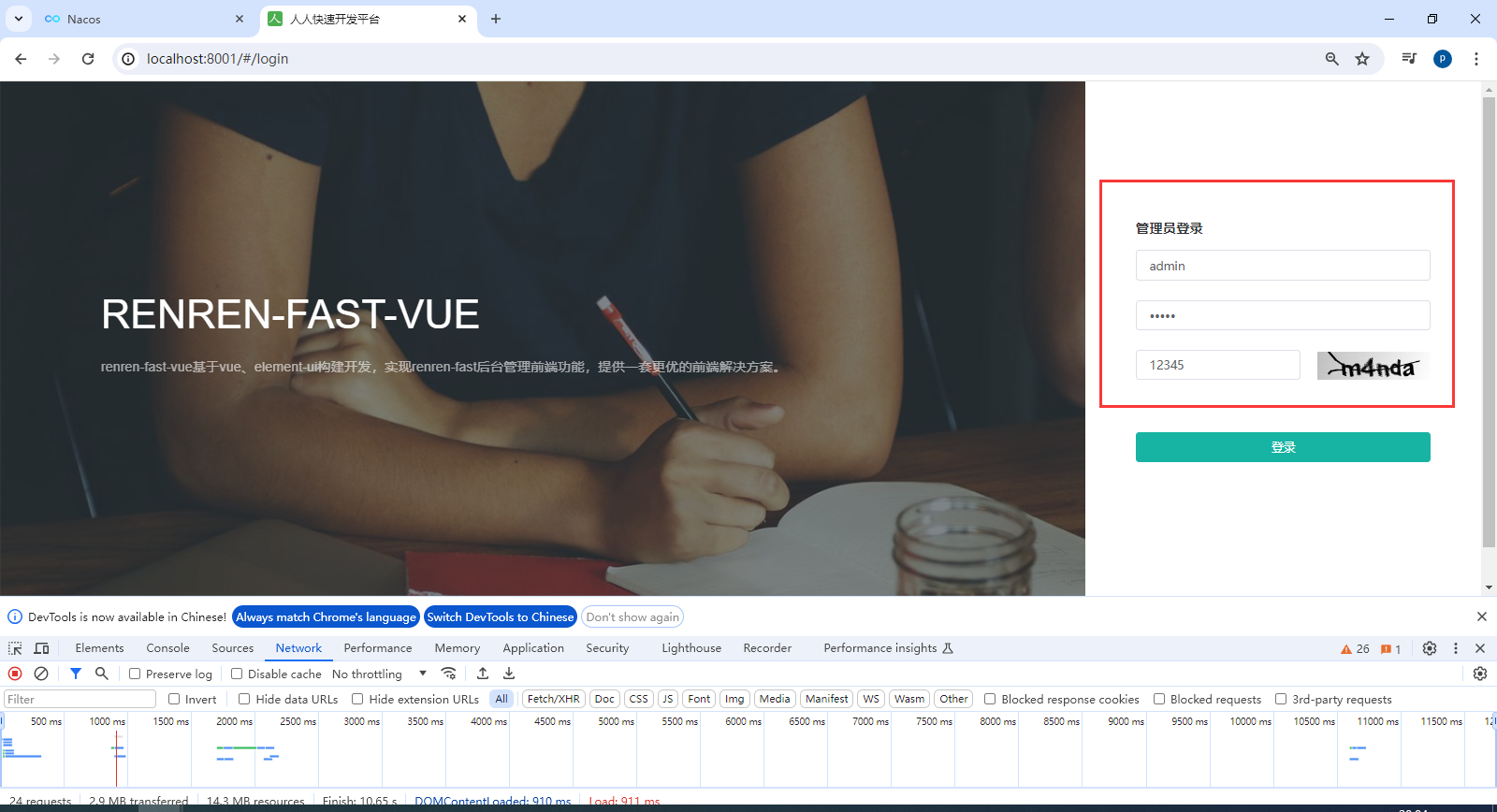1497x812 pixels.
Task: Filter requests by JS type
Action: pos(667,699)
